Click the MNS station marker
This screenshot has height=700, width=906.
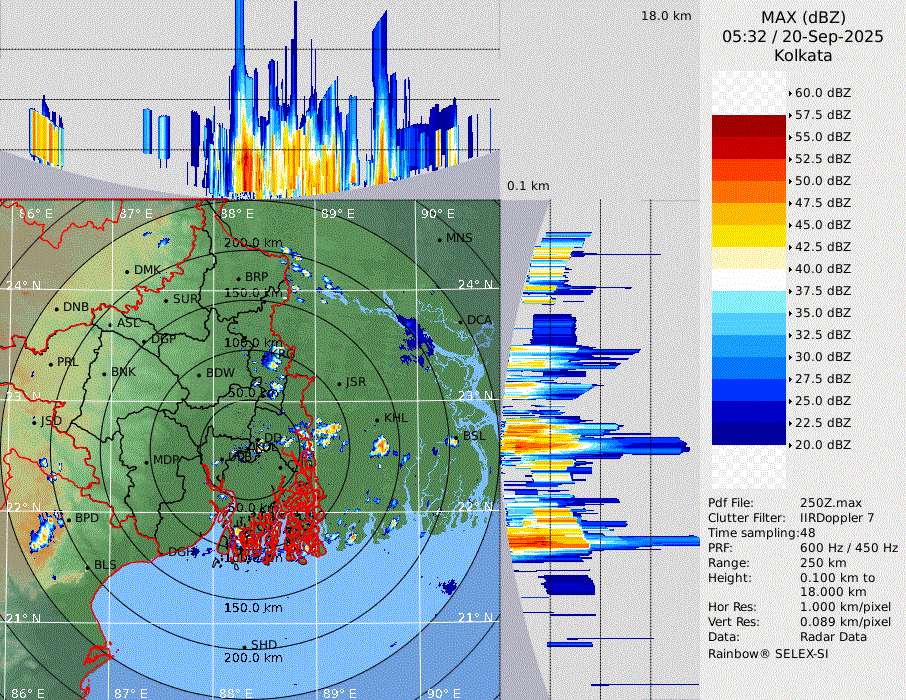(x=439, y=239)
